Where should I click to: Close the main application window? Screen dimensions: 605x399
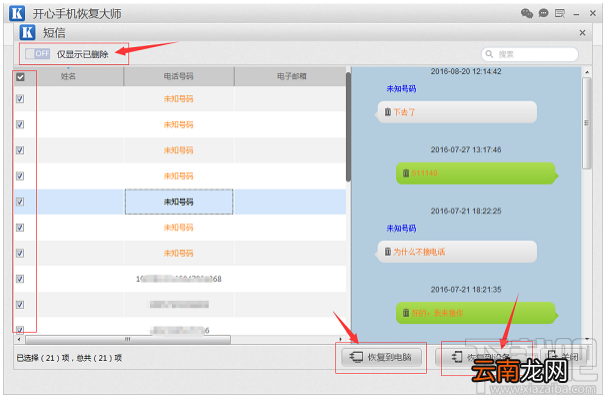coord(593,14)
